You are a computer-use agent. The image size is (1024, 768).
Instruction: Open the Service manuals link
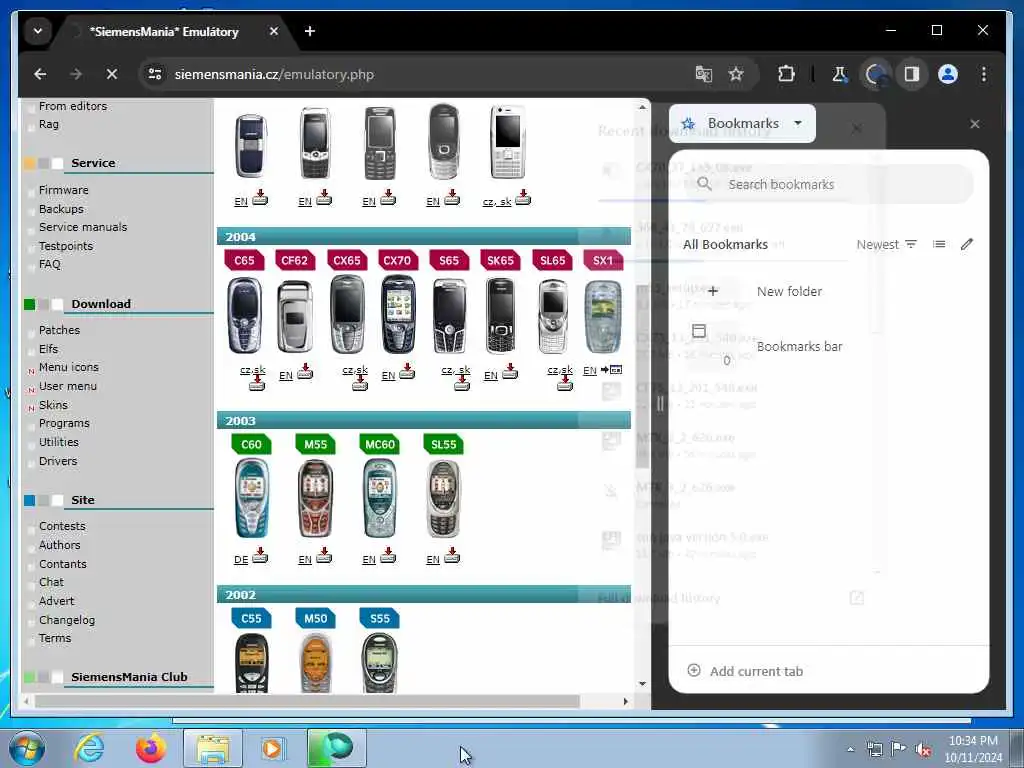83,227
